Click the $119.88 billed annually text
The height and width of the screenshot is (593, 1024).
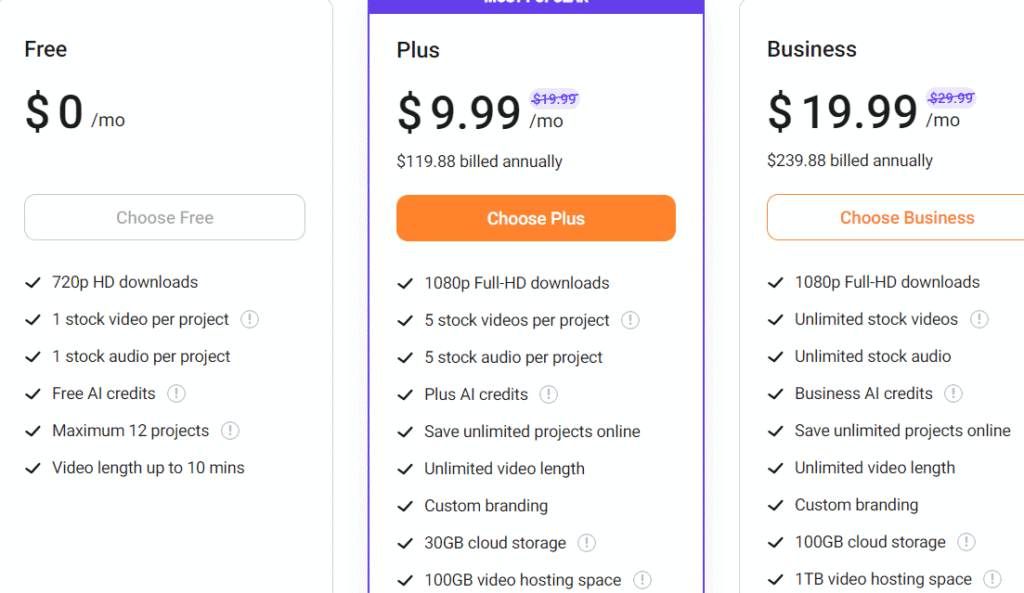point(479,162)
